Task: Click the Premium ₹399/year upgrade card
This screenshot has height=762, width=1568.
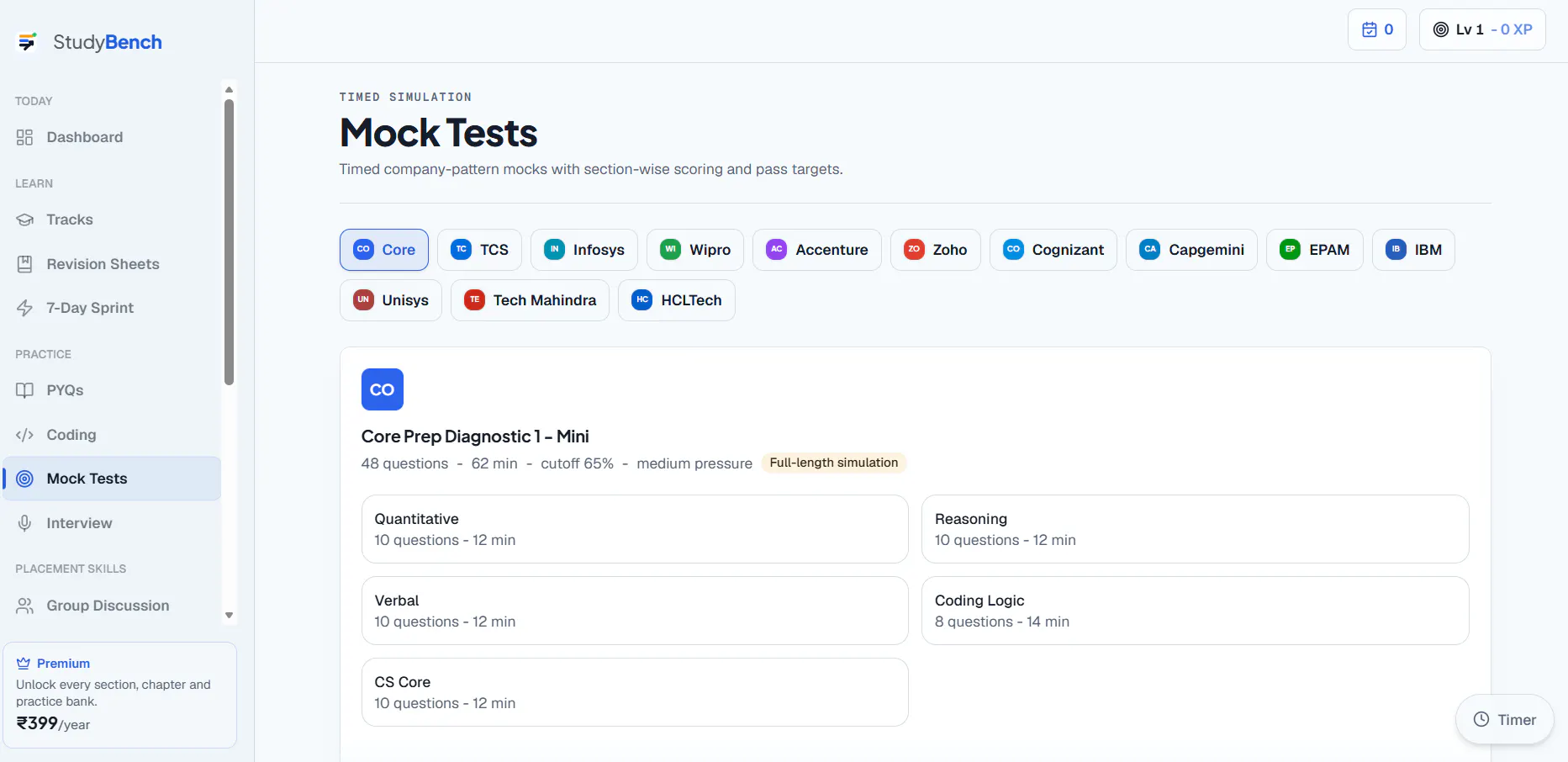Action: tap(120, 695)
